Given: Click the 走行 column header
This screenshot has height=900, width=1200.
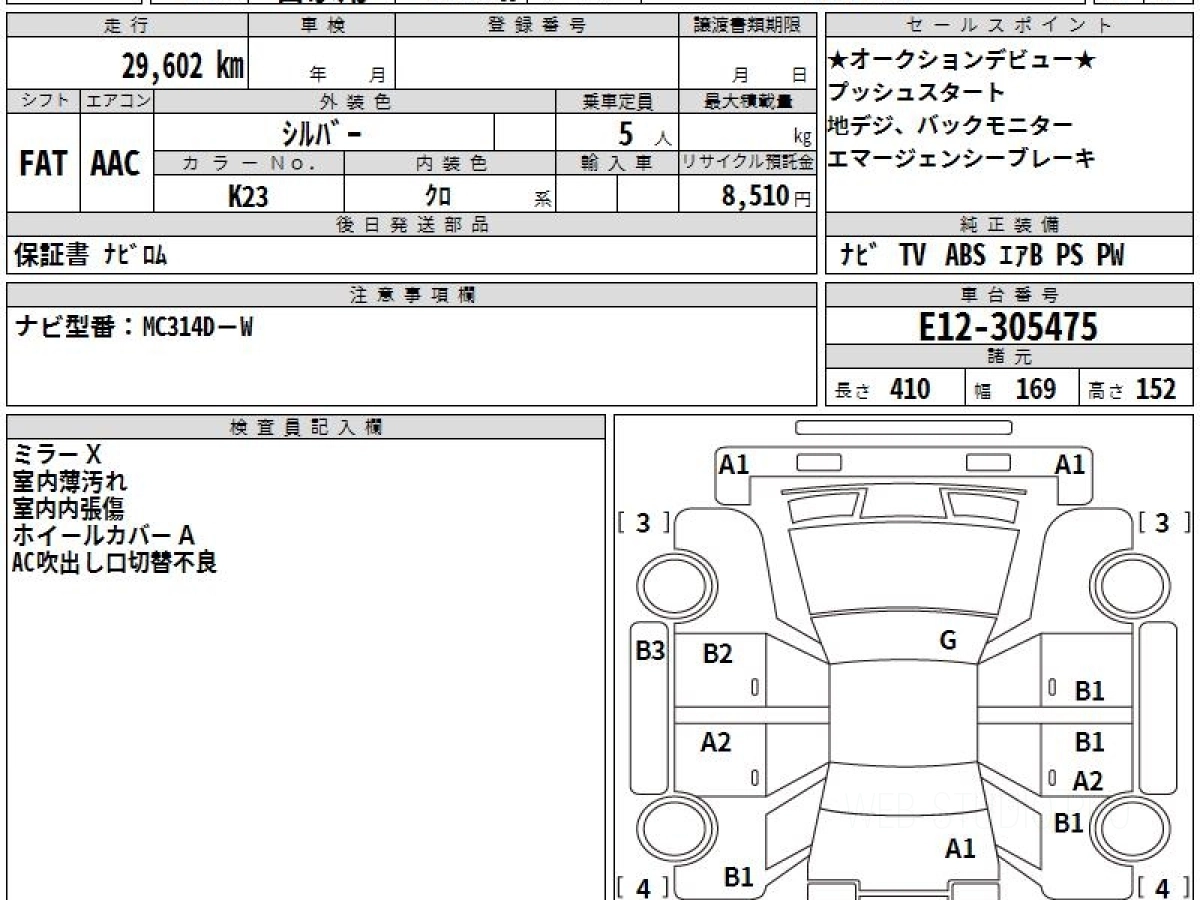Looking at the screenshot, I should tap(126, 26).
